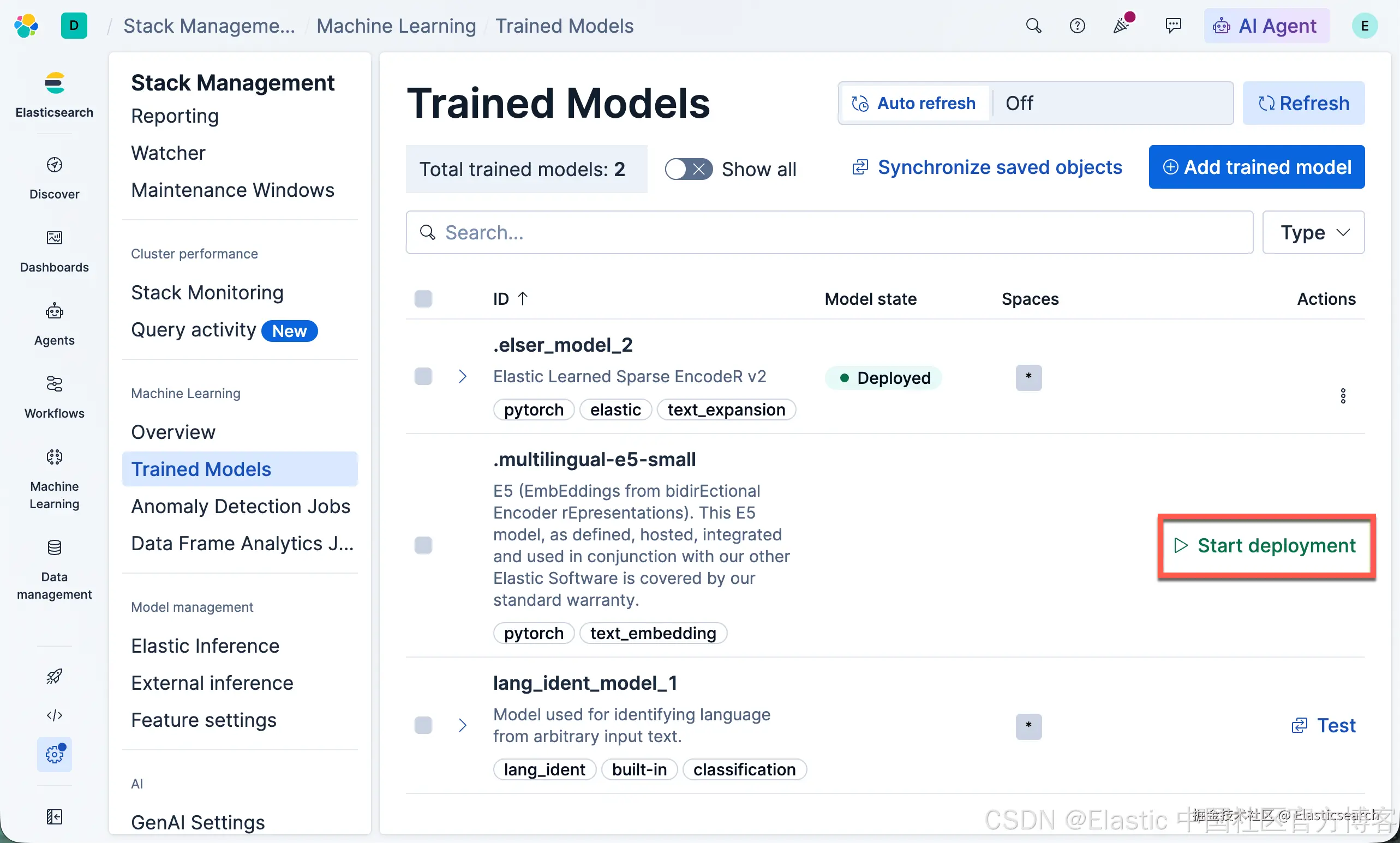
Task: Select the lang_ident_model_1 row checkbox
Action: (423, 725)
